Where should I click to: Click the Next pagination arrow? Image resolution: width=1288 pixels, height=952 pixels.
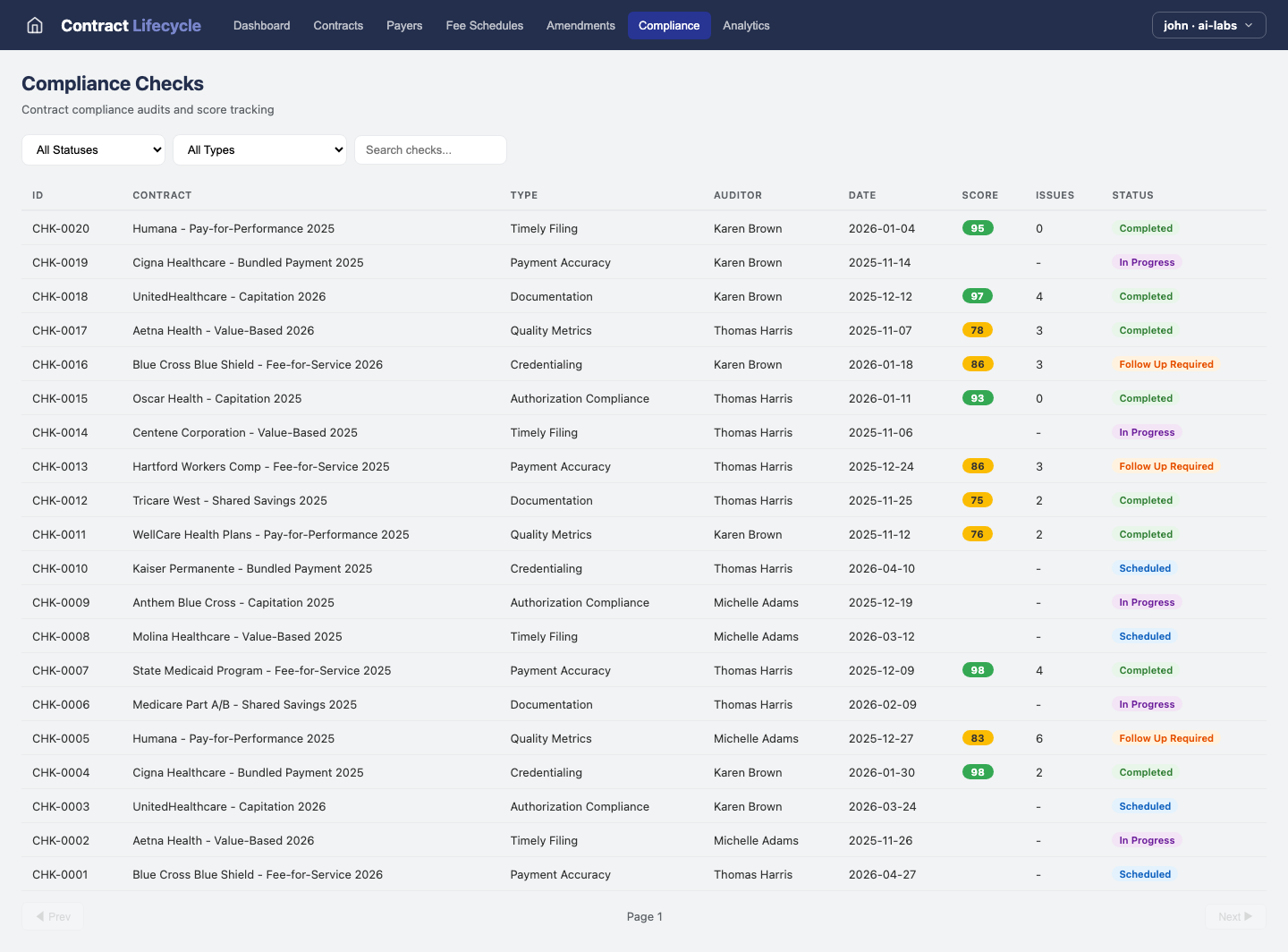click(x=1234, y=916)
